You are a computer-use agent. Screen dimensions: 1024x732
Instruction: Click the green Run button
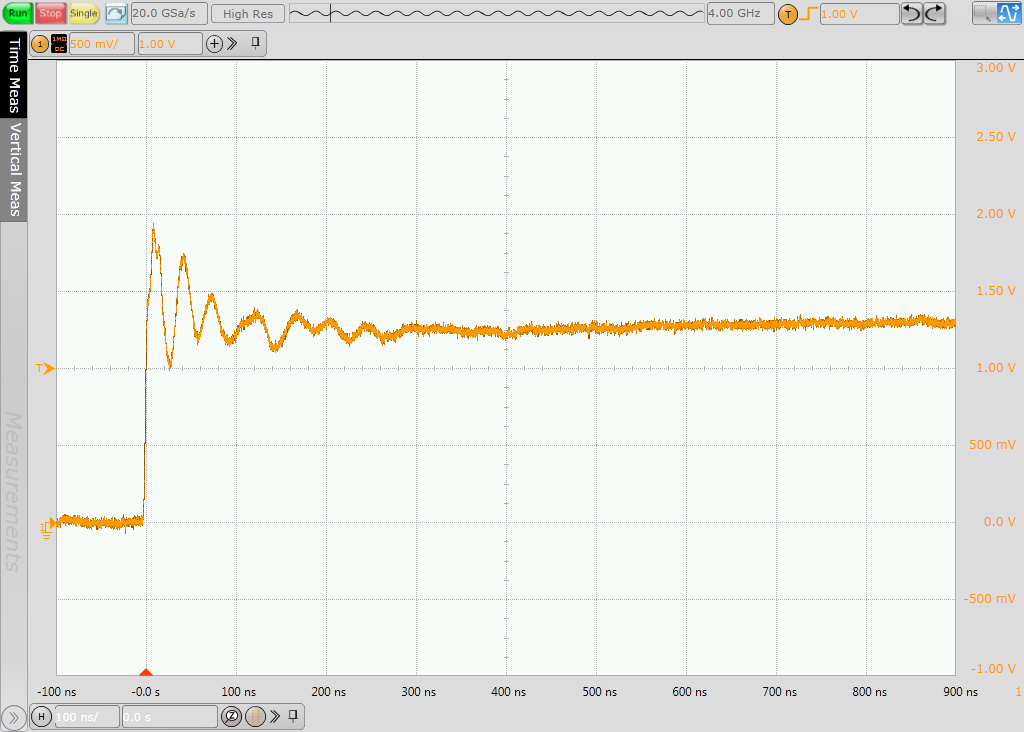click(18, 13)
